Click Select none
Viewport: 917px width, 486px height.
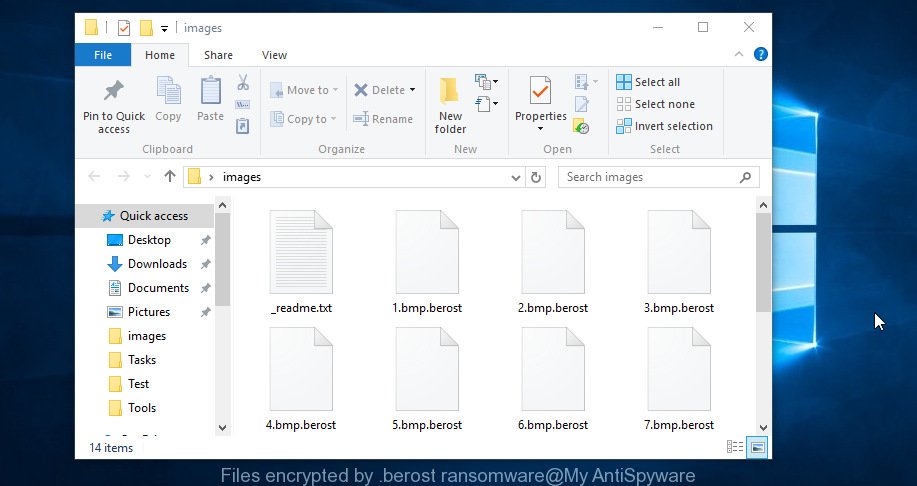click(656, 104)
